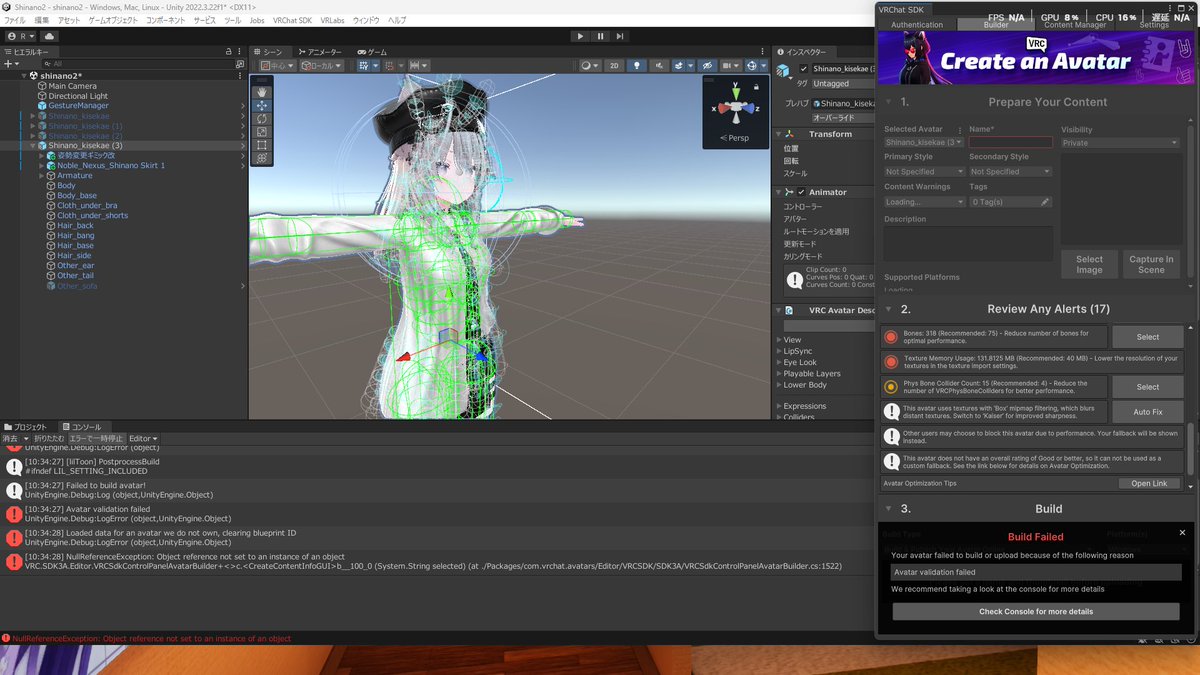Click Check Console for more details
This screenshot has width=1200, height=675.
1036,611
